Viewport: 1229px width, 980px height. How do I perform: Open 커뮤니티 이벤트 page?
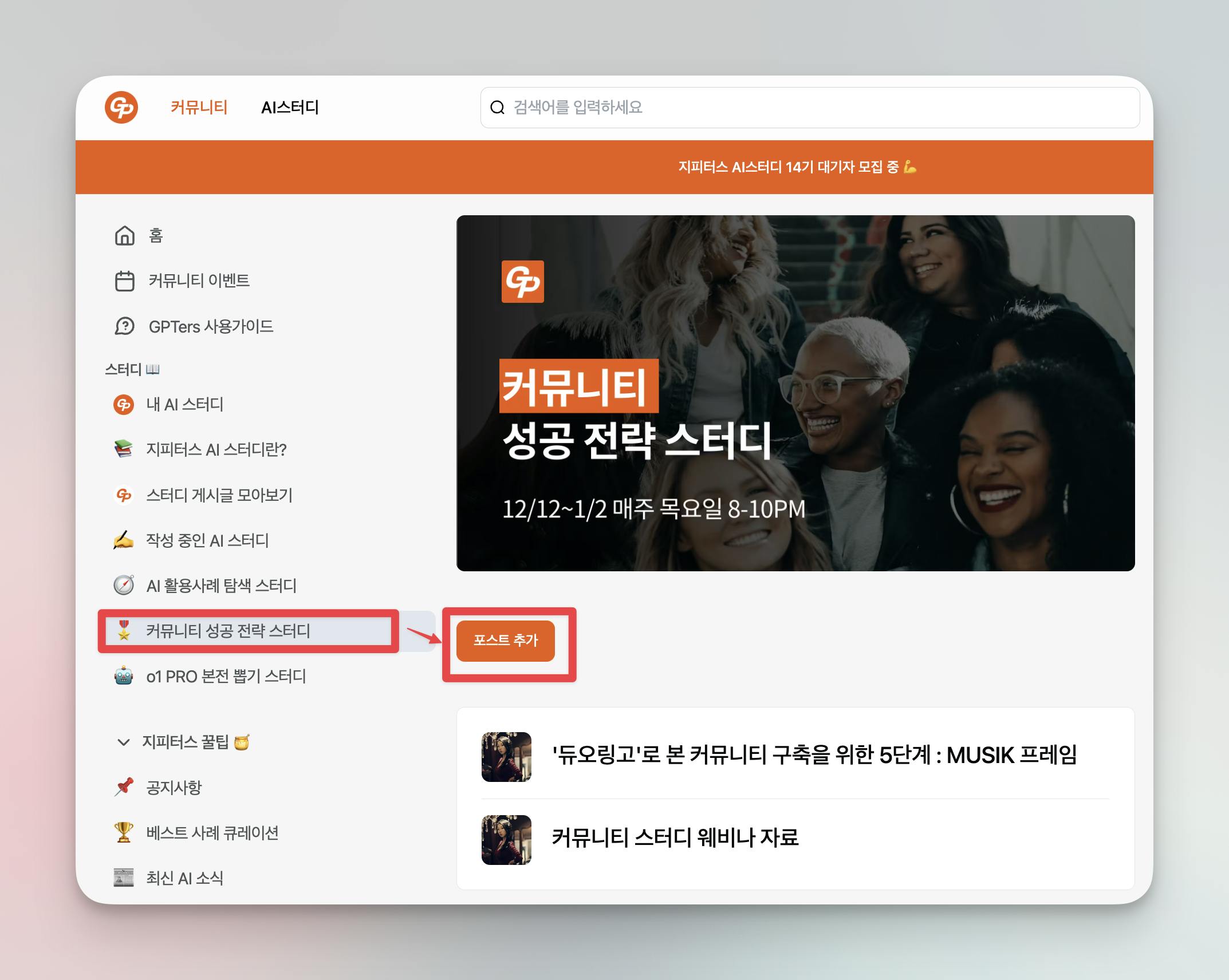199,280
